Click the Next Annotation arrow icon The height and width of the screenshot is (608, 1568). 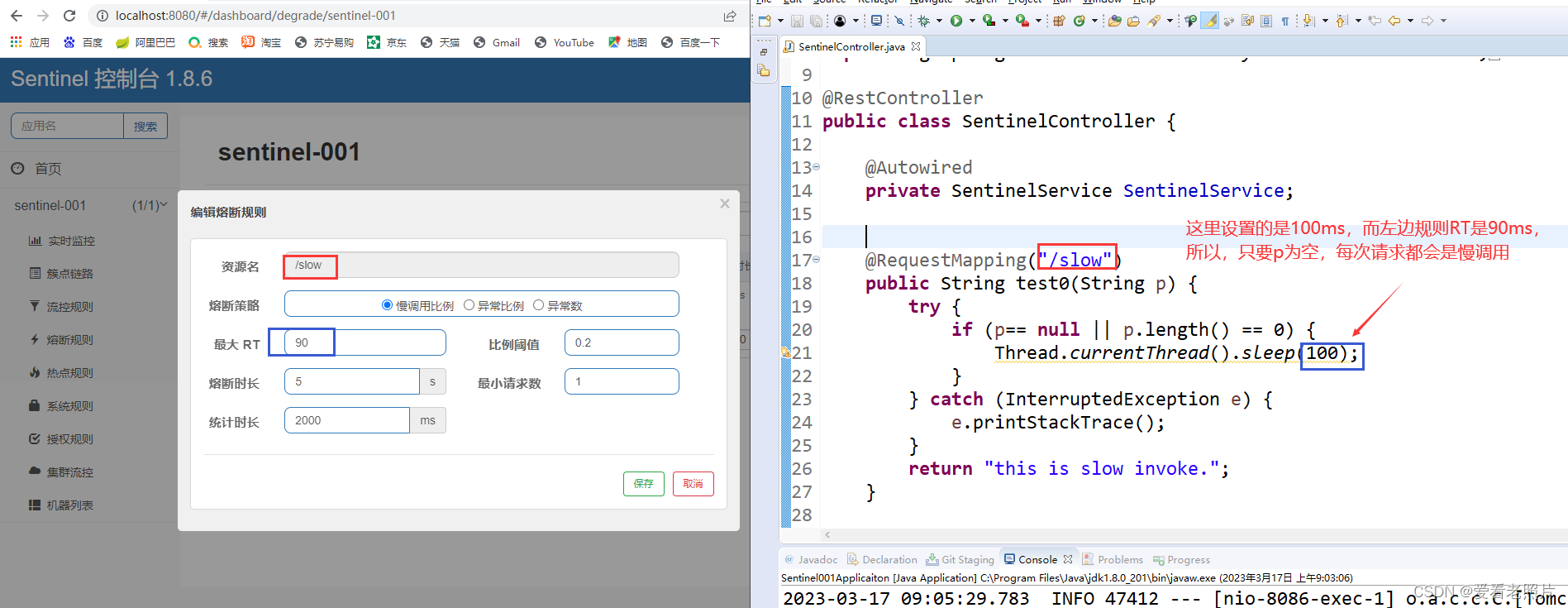1309,21
